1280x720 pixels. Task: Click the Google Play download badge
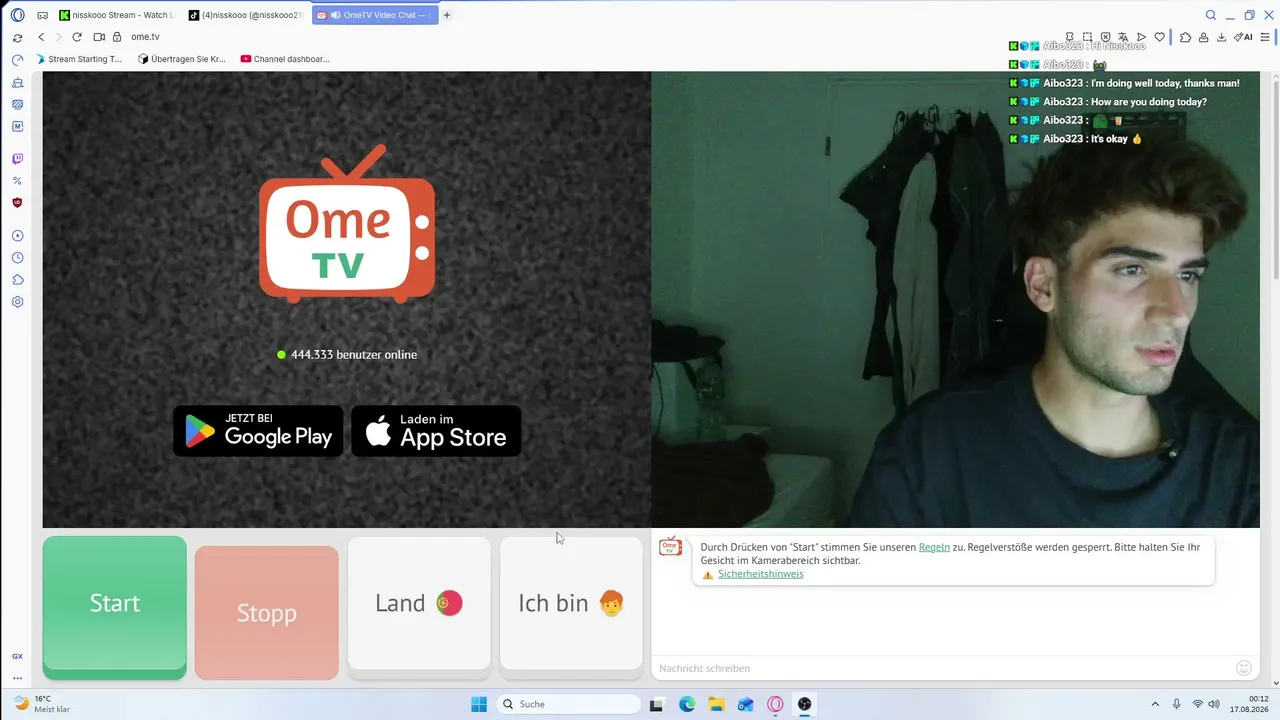pyautogui.click(x=258, y=431)
